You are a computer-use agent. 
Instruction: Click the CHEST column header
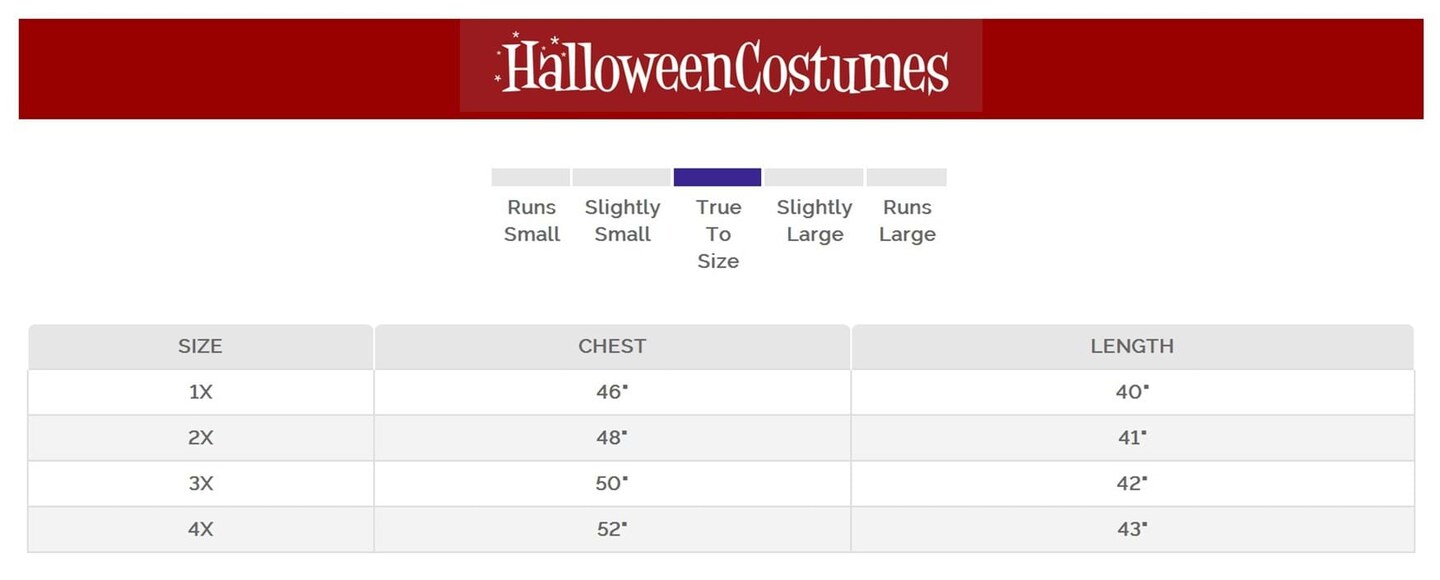612,346
